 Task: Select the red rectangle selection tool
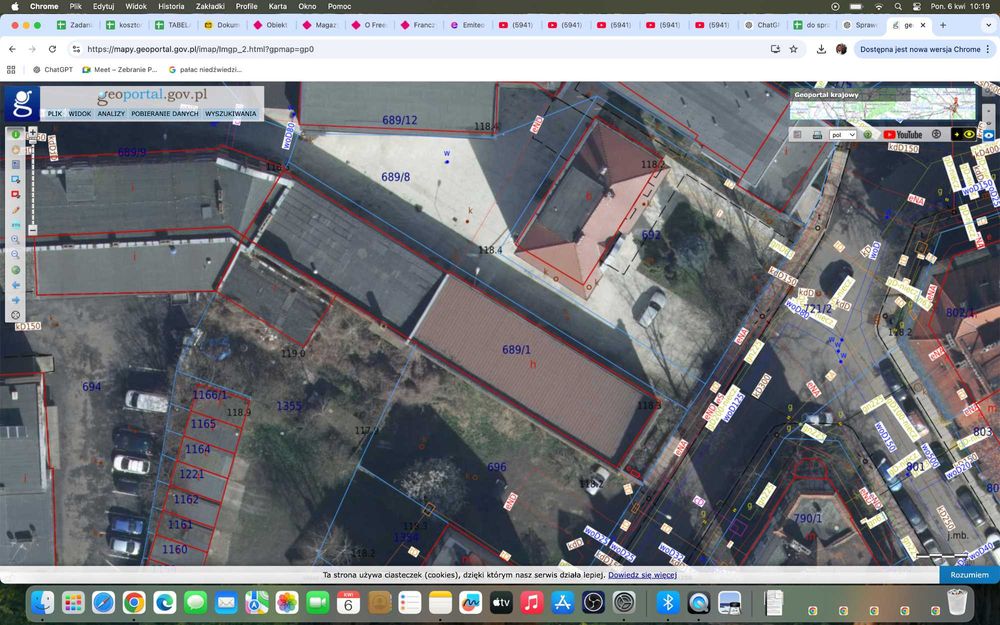click(16, 195)
